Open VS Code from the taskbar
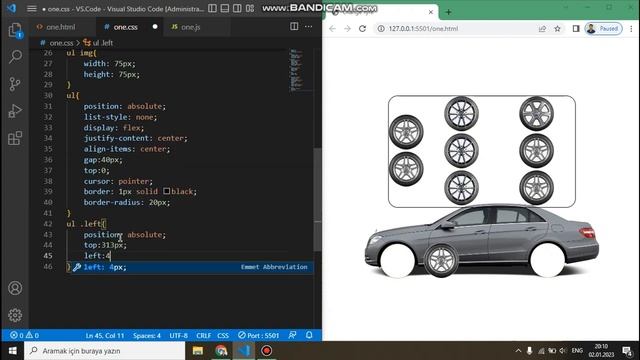This screenshot has height=360, width=640. tap(244, 351)
